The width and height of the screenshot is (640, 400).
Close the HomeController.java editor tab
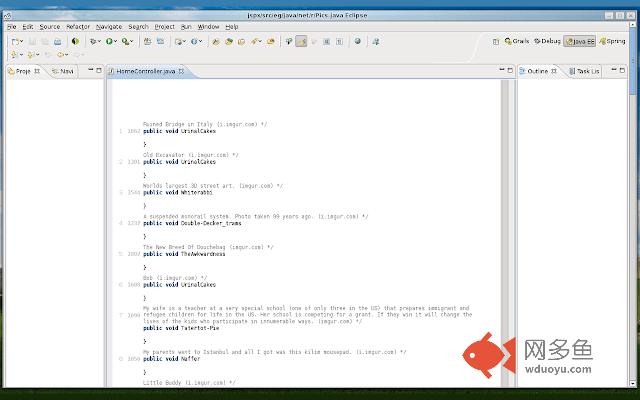pyautogui.click(x=181, y=71)
